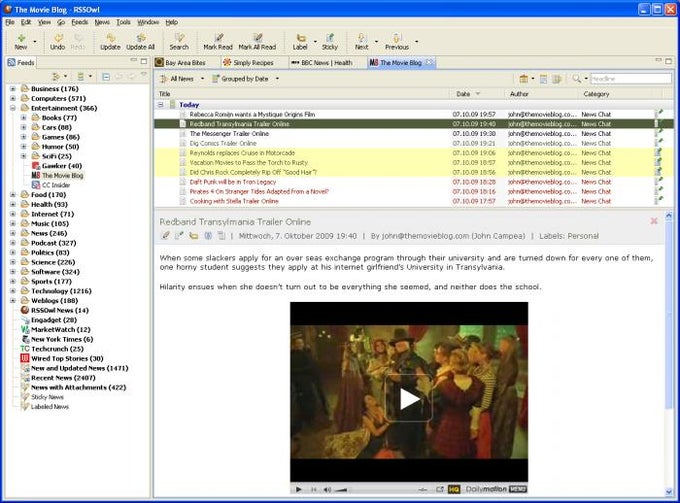
Task: Click the Headline search input field
Action: point(631,78)
